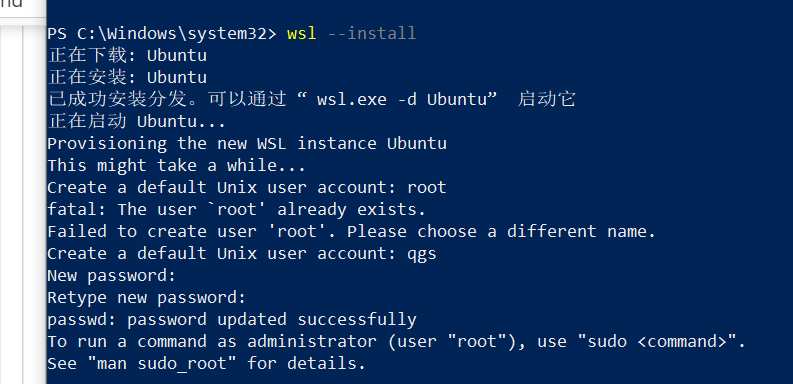Click the yellow "wsl" command text
The height and width of the screenshot is (384, 793).
[x=301, y=33]
